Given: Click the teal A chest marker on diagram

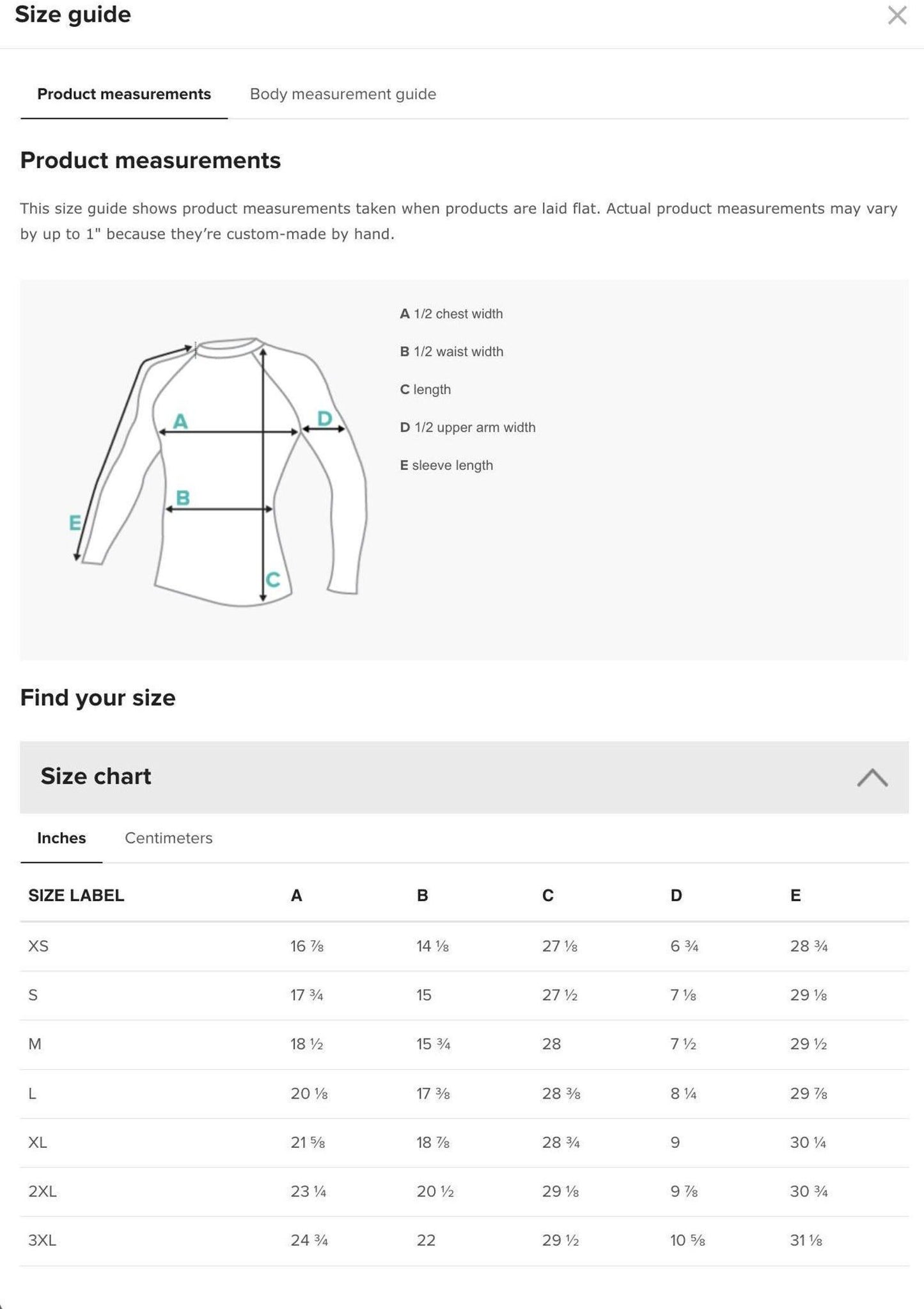Looking at the screenshot, I should tap(180, 421).
